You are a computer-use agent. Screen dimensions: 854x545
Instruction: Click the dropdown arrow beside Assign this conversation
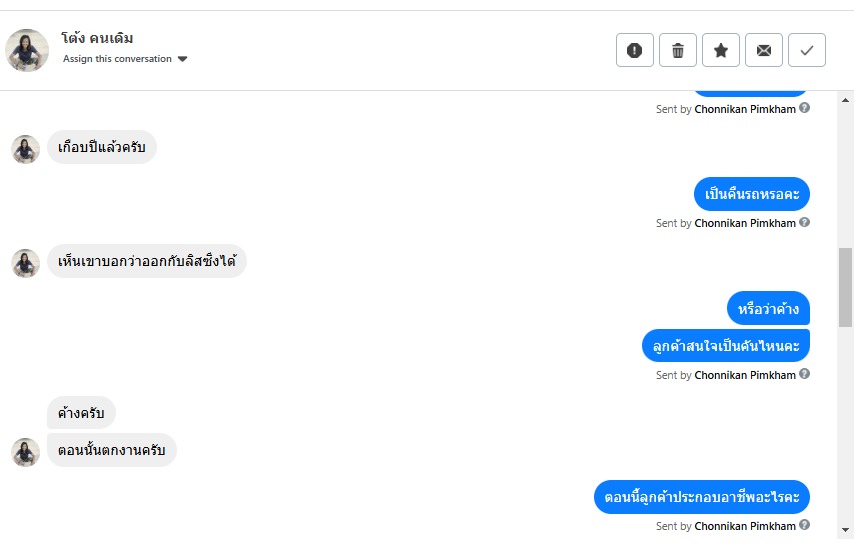click(x=182, y=59)
